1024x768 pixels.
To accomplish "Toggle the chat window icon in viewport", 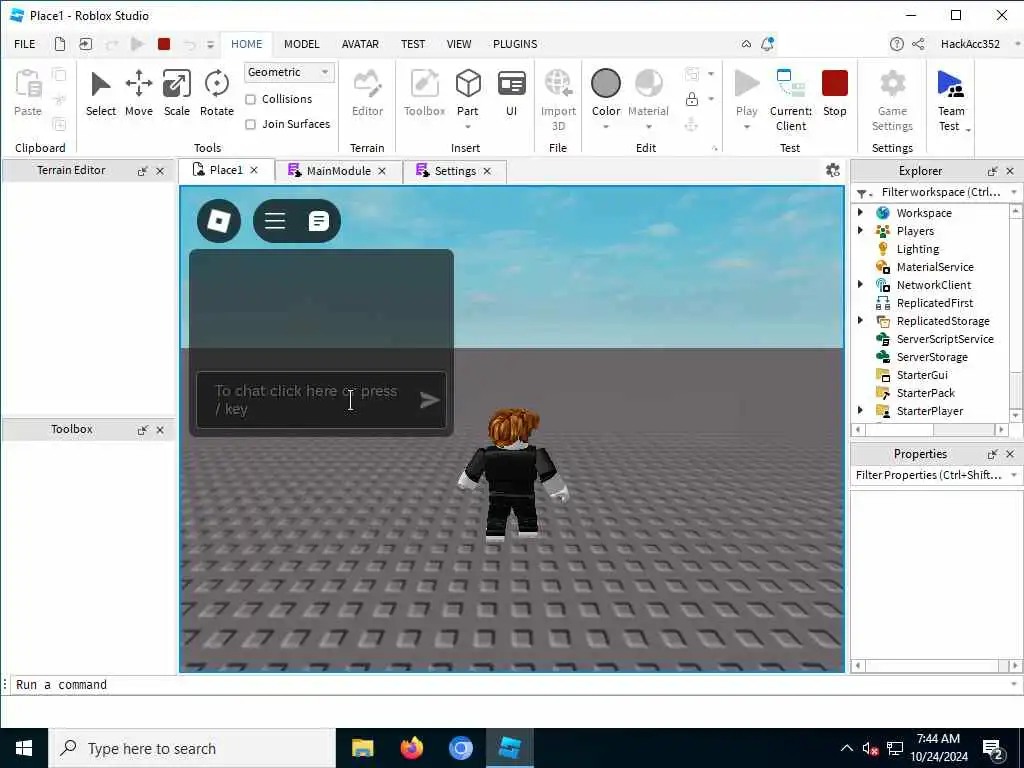I will pos(319,221).
